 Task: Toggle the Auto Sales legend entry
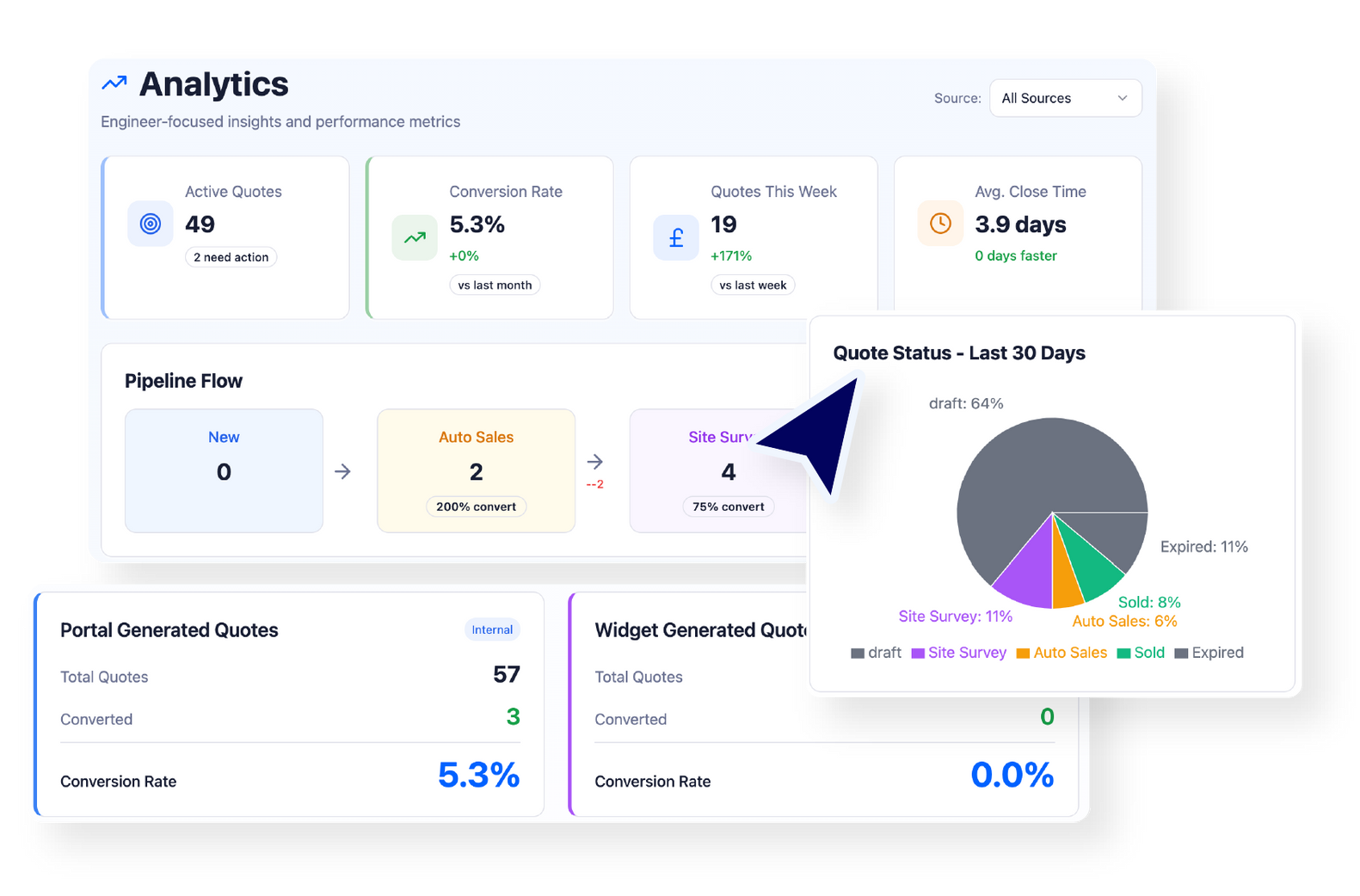click(1062, 653)
